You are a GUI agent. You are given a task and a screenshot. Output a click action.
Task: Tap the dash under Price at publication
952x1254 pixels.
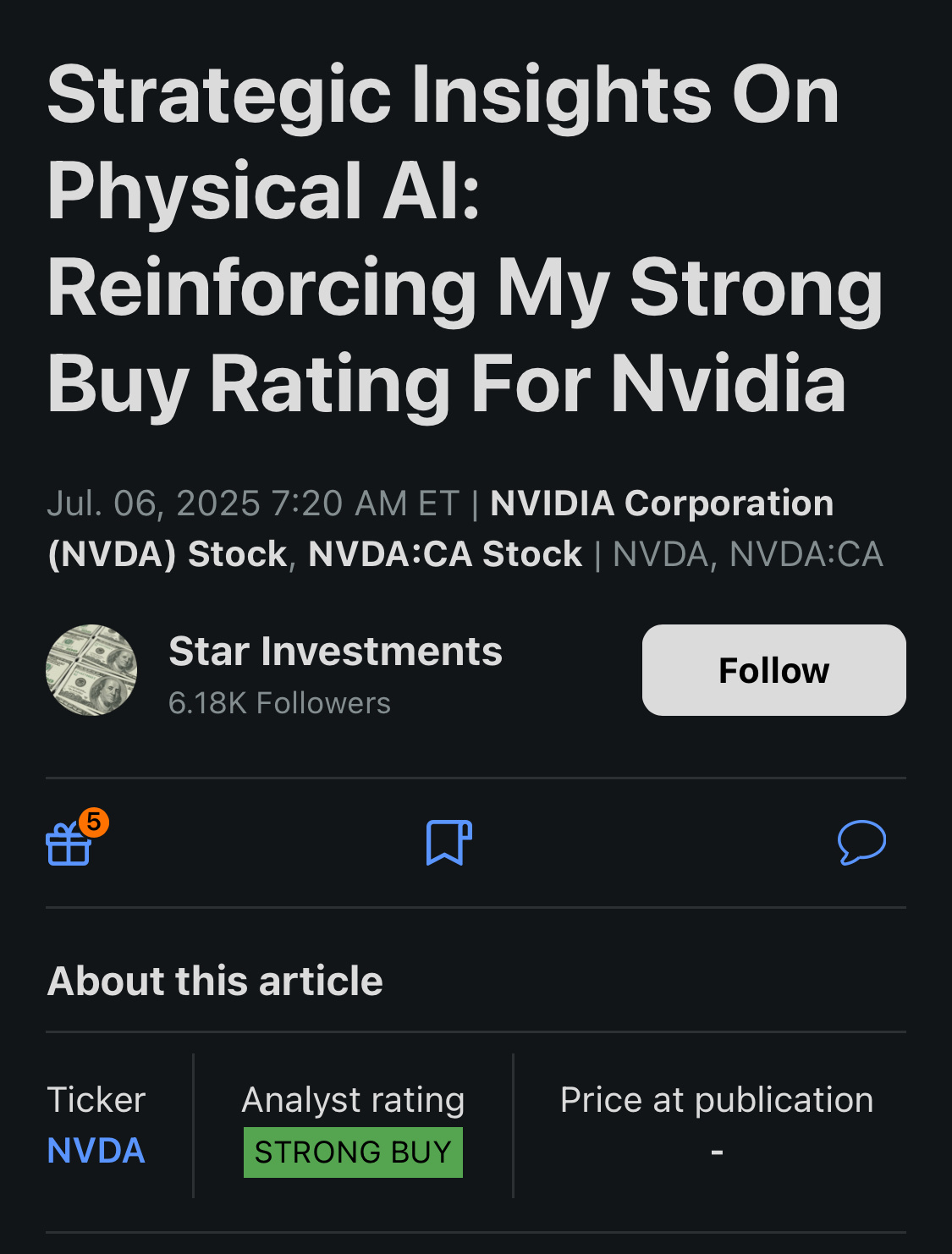point(717,1152)
